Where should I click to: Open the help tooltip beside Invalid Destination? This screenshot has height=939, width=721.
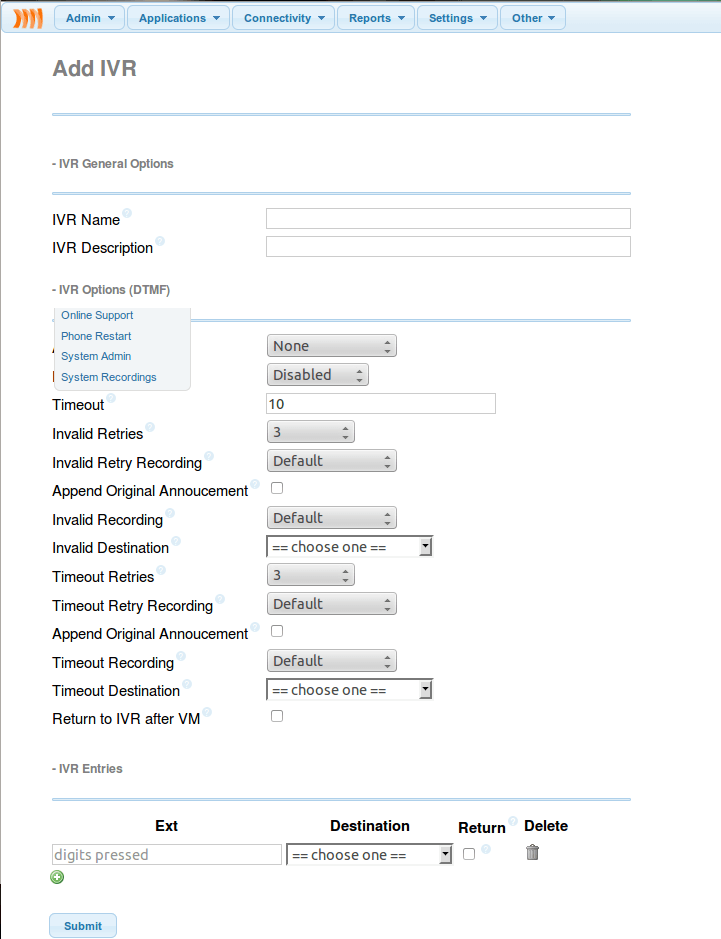point(177,542)
